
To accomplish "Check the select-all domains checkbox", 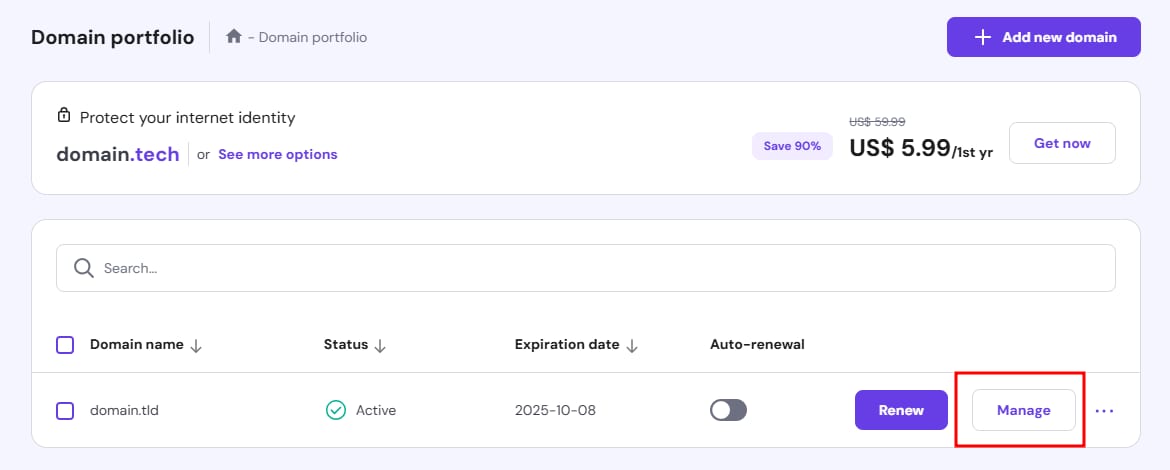I will 65,345.
